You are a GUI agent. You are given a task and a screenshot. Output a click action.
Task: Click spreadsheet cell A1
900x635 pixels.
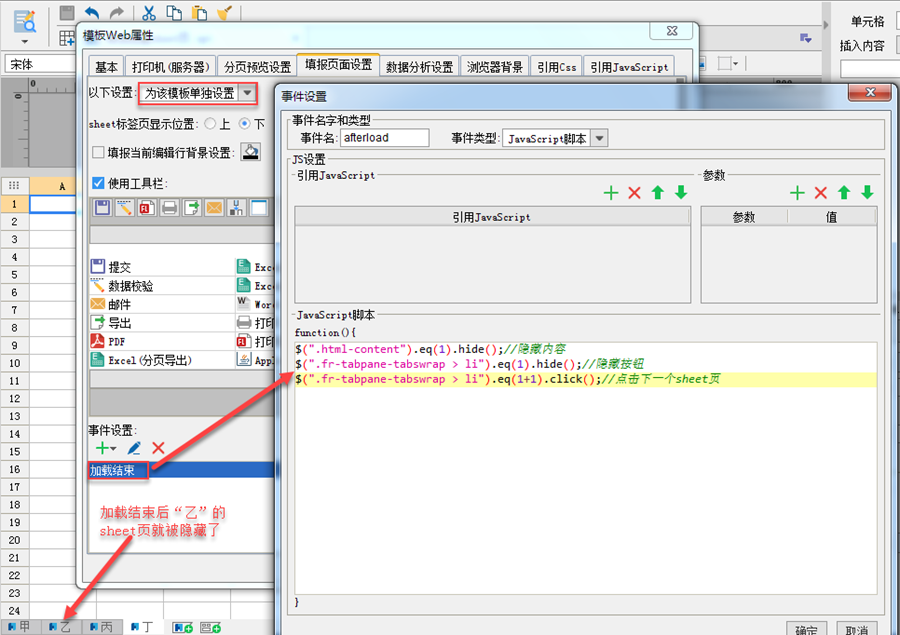tap(53, 204)
